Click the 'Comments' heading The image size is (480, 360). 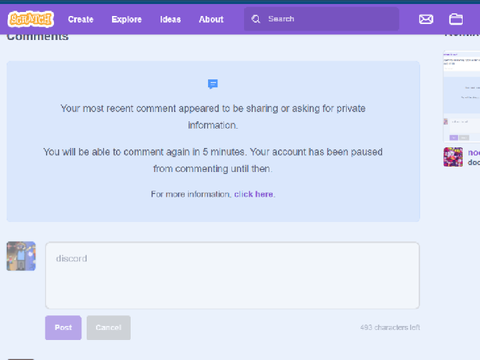38,37
